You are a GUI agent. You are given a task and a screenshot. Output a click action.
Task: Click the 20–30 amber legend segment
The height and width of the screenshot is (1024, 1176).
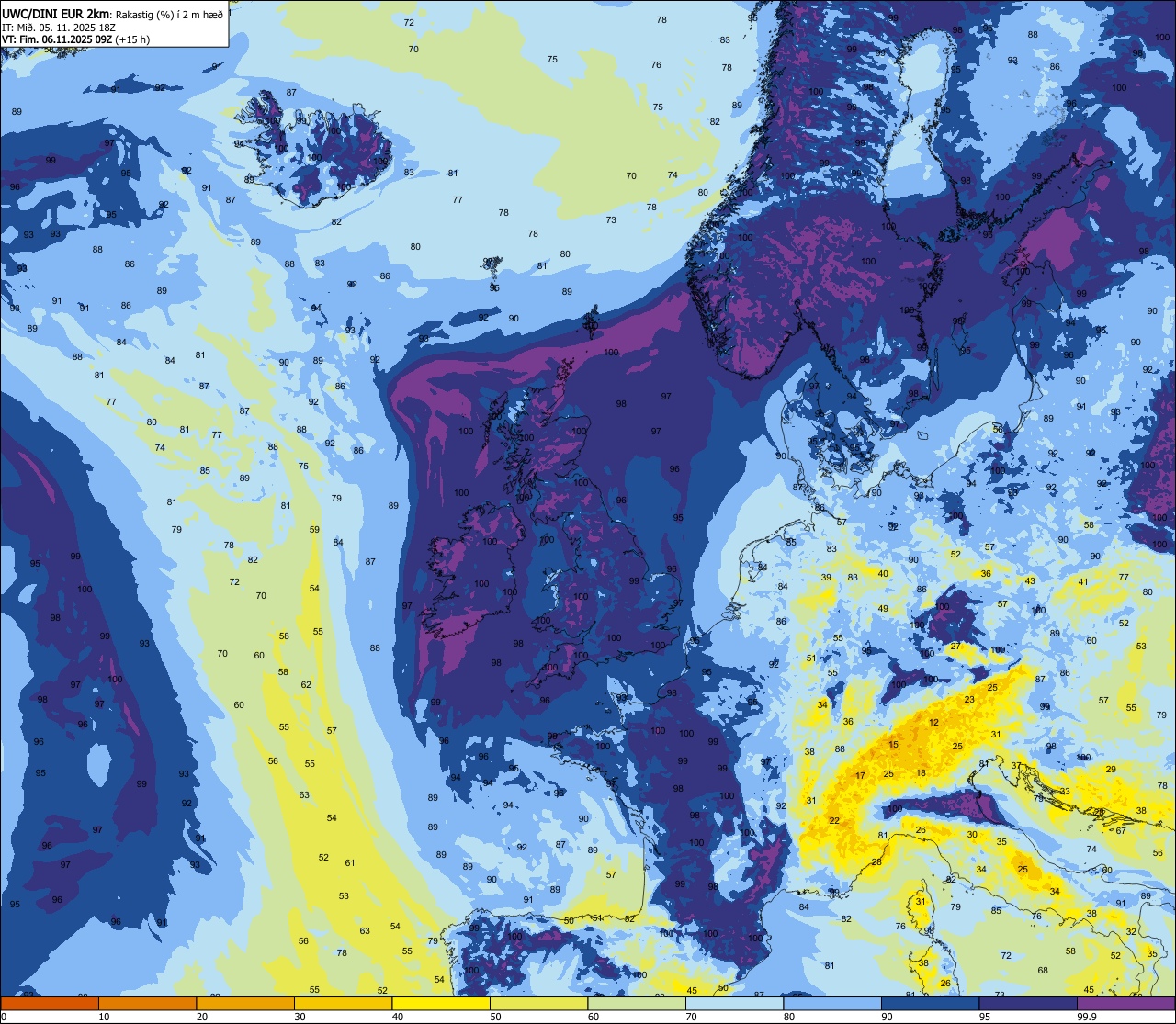click(x=245, y=1003)
